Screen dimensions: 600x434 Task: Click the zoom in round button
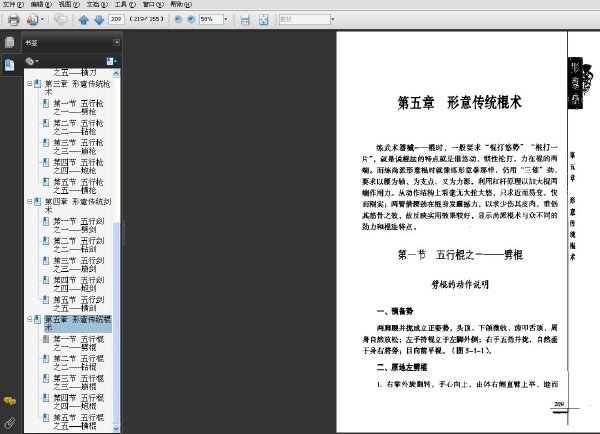191,19
